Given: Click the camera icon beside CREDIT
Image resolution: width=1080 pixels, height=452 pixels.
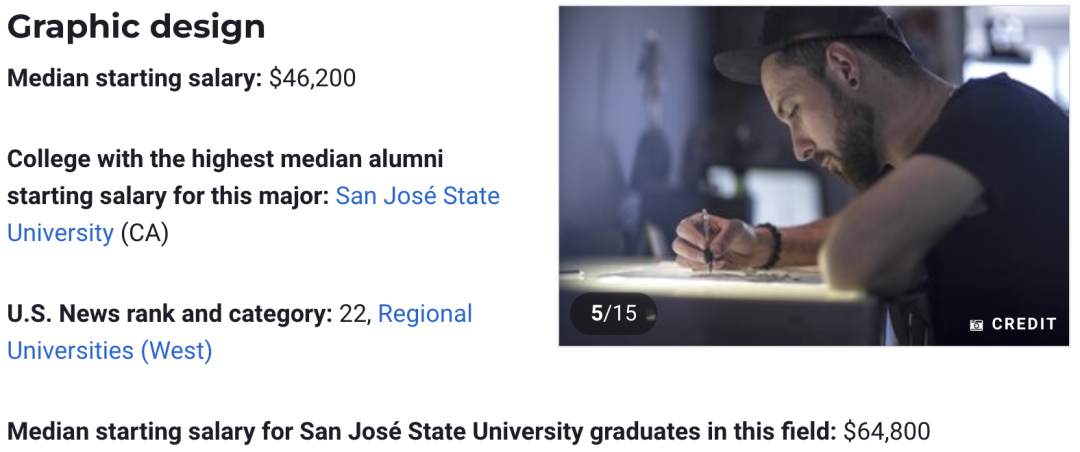Looking at the screenshot, I should [x=976, y=325].
